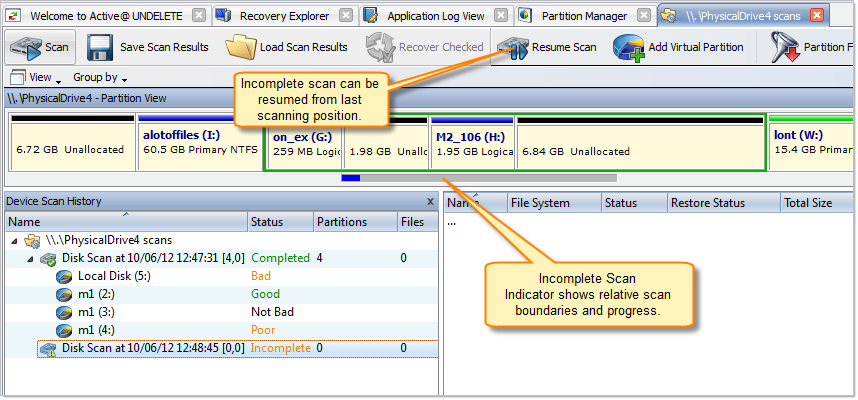Screen dimensions: 858x400
Task: Collapse the PhysicalDrive4 scans tree node
Action: (14, 240)
